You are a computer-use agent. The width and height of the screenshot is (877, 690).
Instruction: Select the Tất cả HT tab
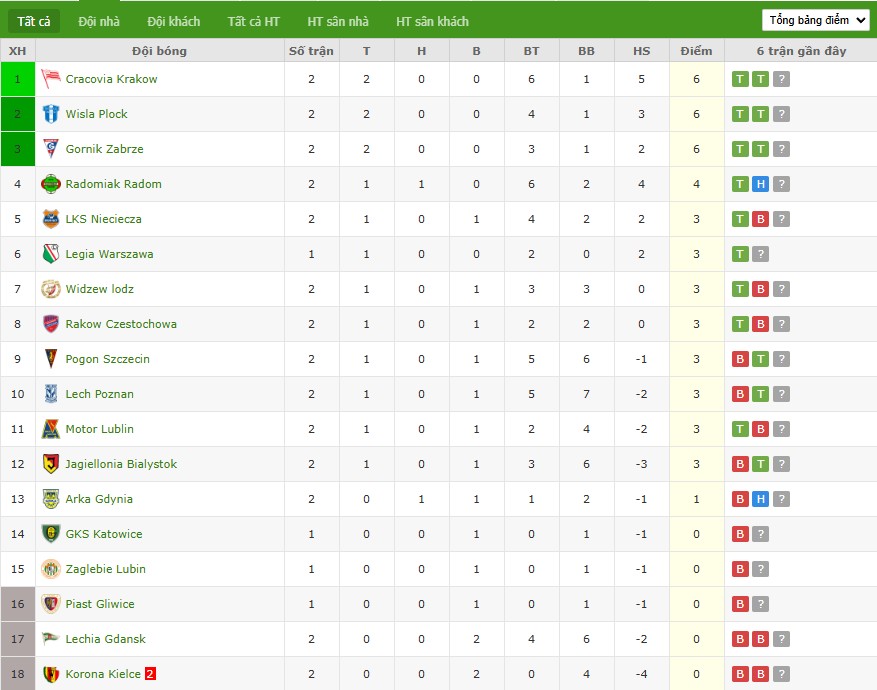(253, 21)
